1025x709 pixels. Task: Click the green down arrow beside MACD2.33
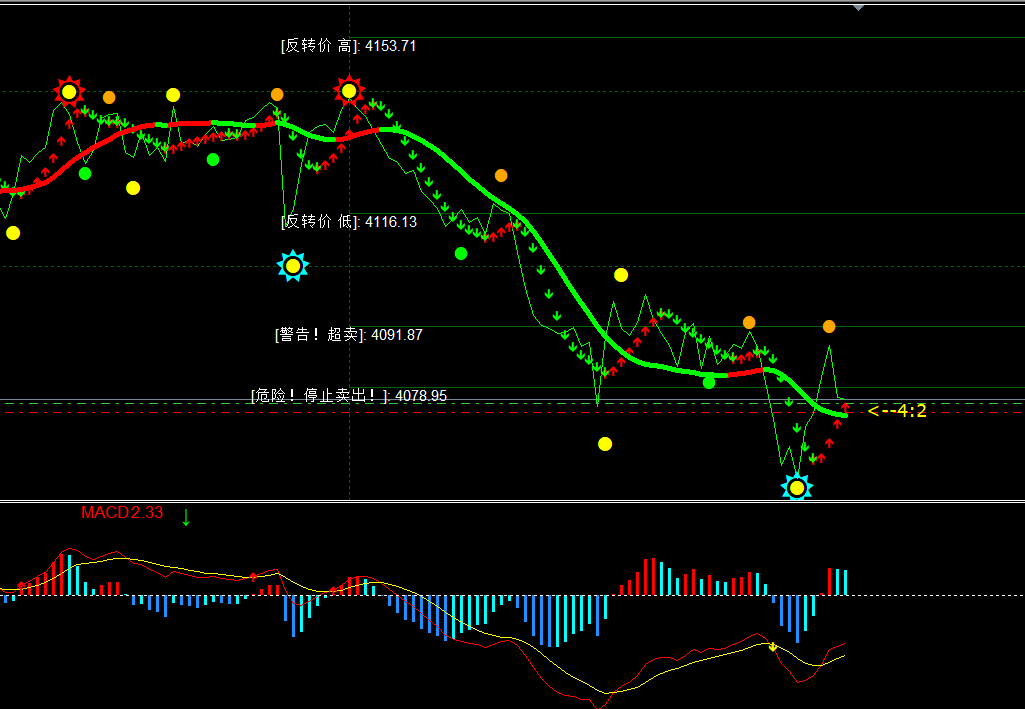[186, 517]
